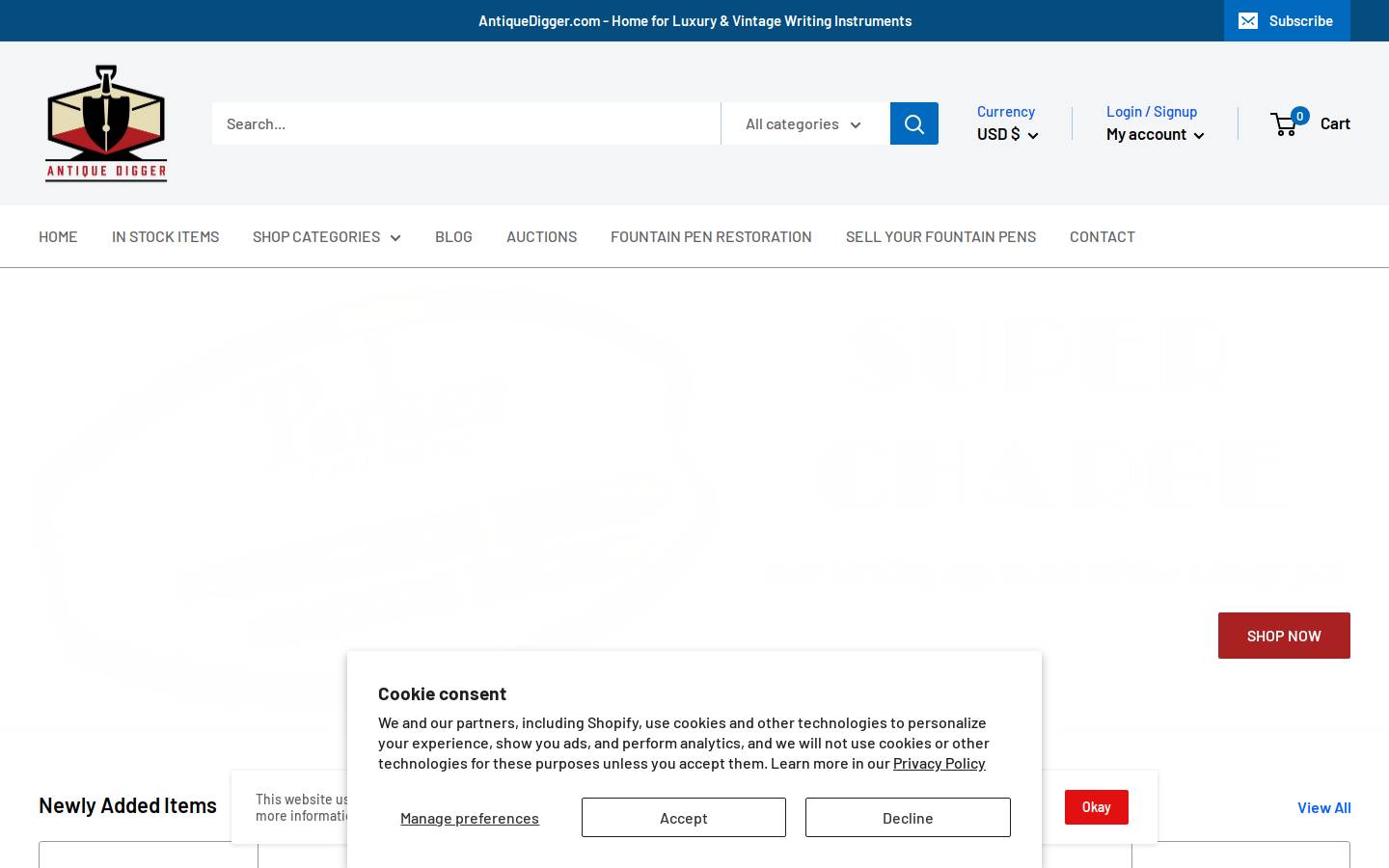The width and height of the screenshot is (1389, 868).
Task: Open FOUNTAIN PEN RESTORATION page
Action: point(711,236)
